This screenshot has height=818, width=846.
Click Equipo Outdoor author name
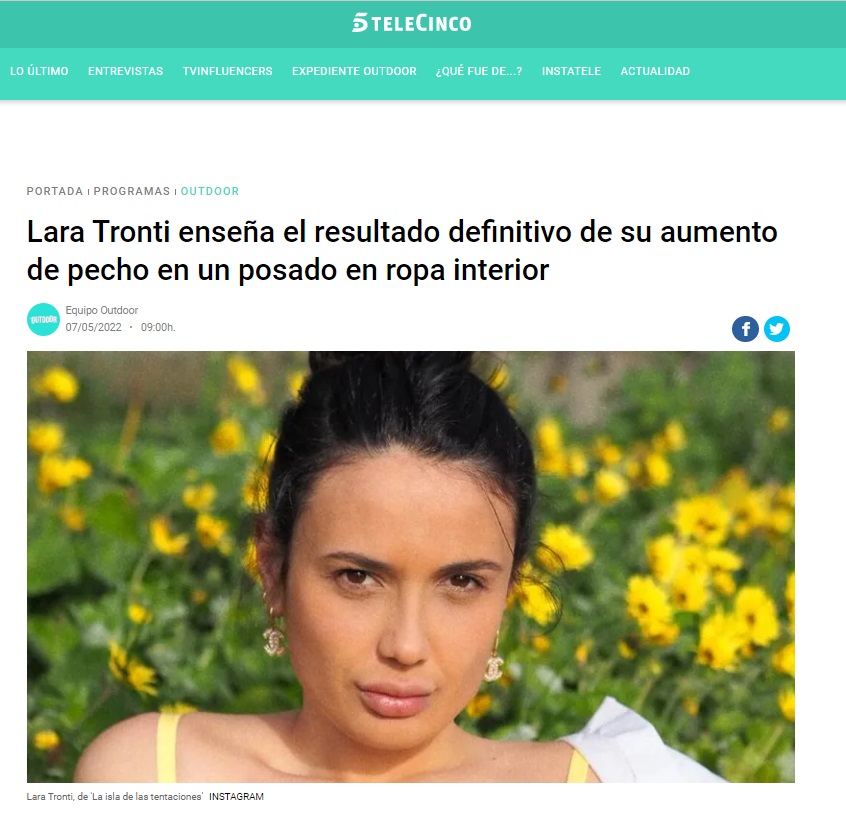pyautogui.click(x=102, y=310)
